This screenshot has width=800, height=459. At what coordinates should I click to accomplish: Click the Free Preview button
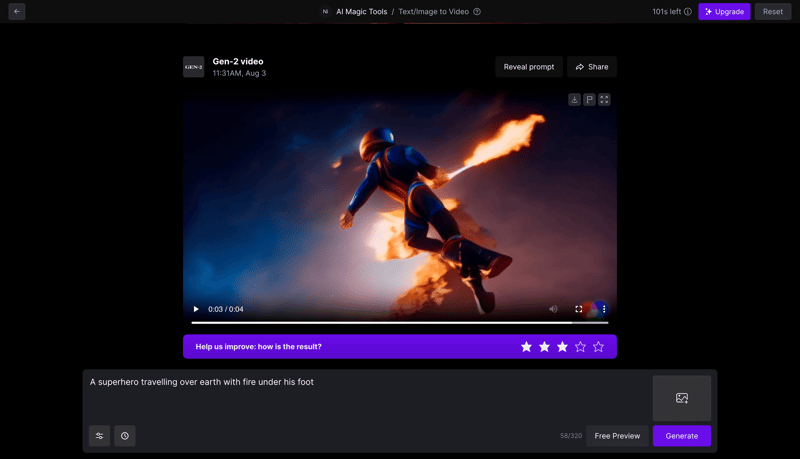(617, 436)
